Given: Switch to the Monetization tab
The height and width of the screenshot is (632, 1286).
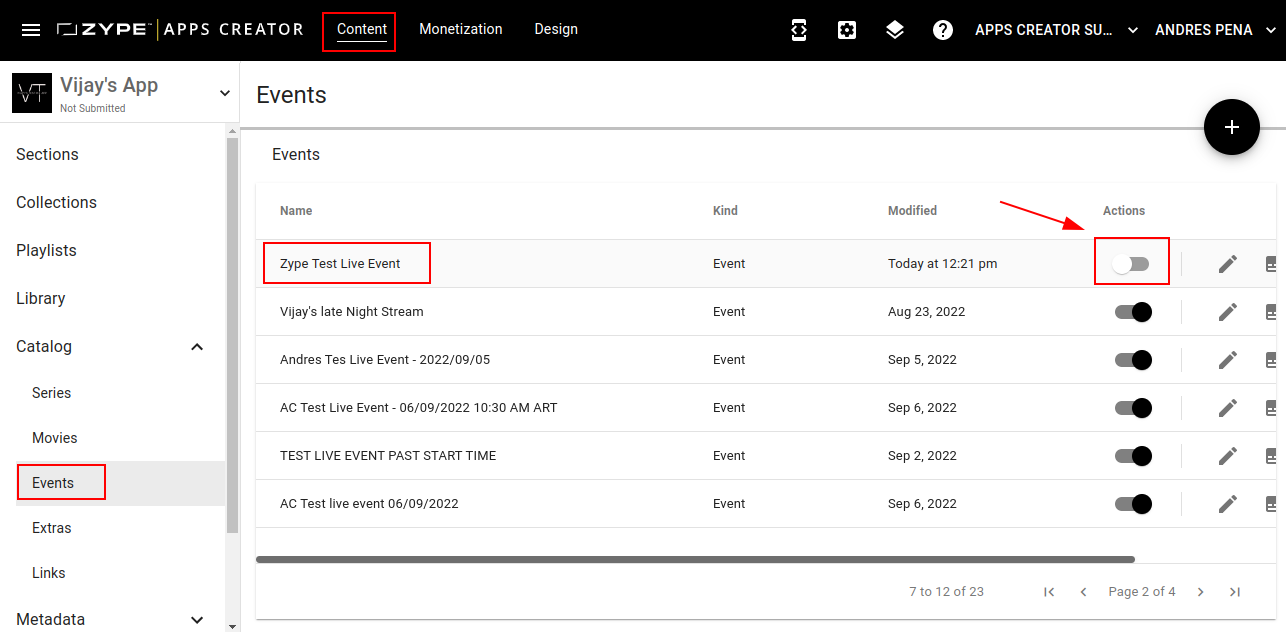Looking at the screenshot, I should click(x=461, y=30).
